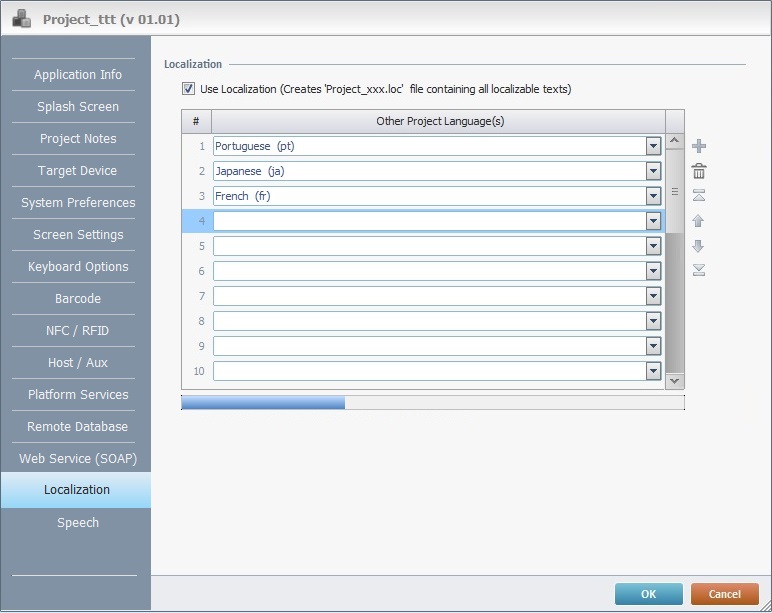Image resolution: width=772 pixels, height=613 pixels.
Task: Uncheck the Use Localization checkbox
Action: tap(188, 89)
